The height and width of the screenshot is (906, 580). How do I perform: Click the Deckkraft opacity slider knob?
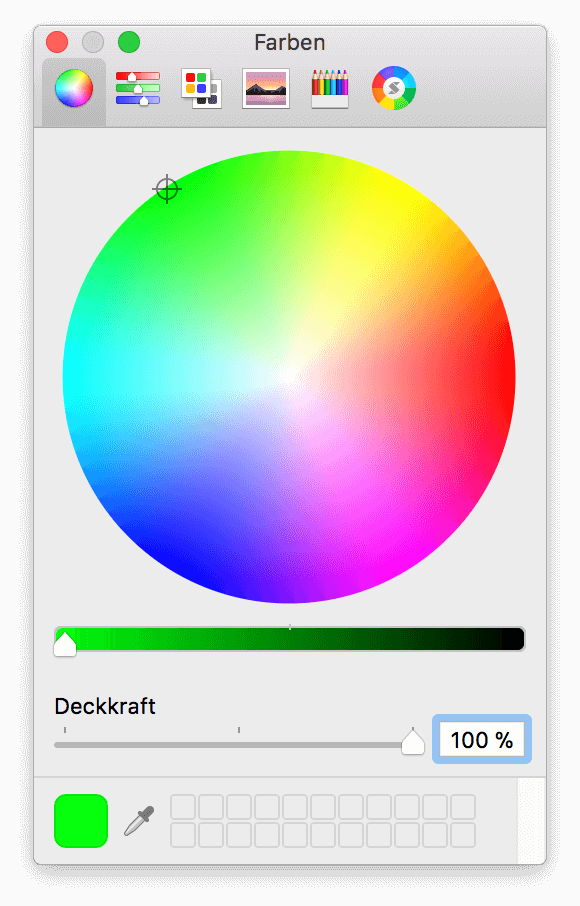[412, 742]
